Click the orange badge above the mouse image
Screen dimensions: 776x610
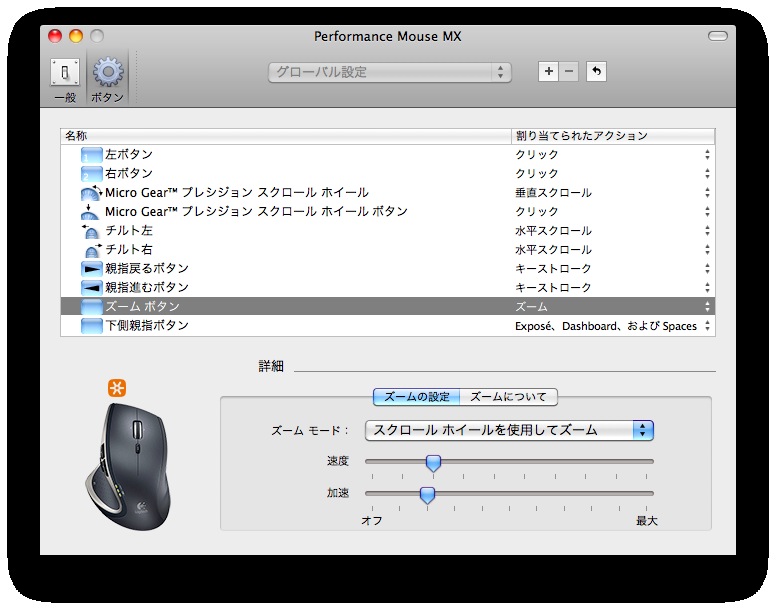pyautogui.click(x=119, y=388)
